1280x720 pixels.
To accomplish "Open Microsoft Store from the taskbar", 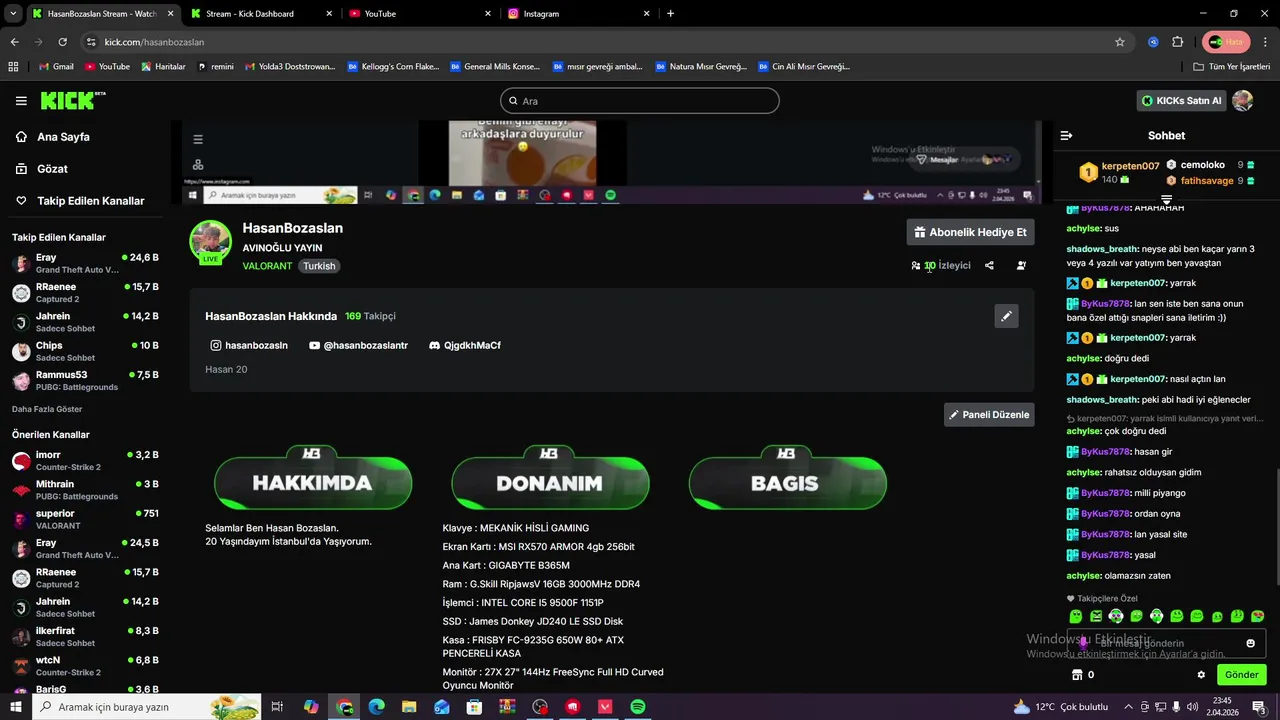I will coord(475,707).
